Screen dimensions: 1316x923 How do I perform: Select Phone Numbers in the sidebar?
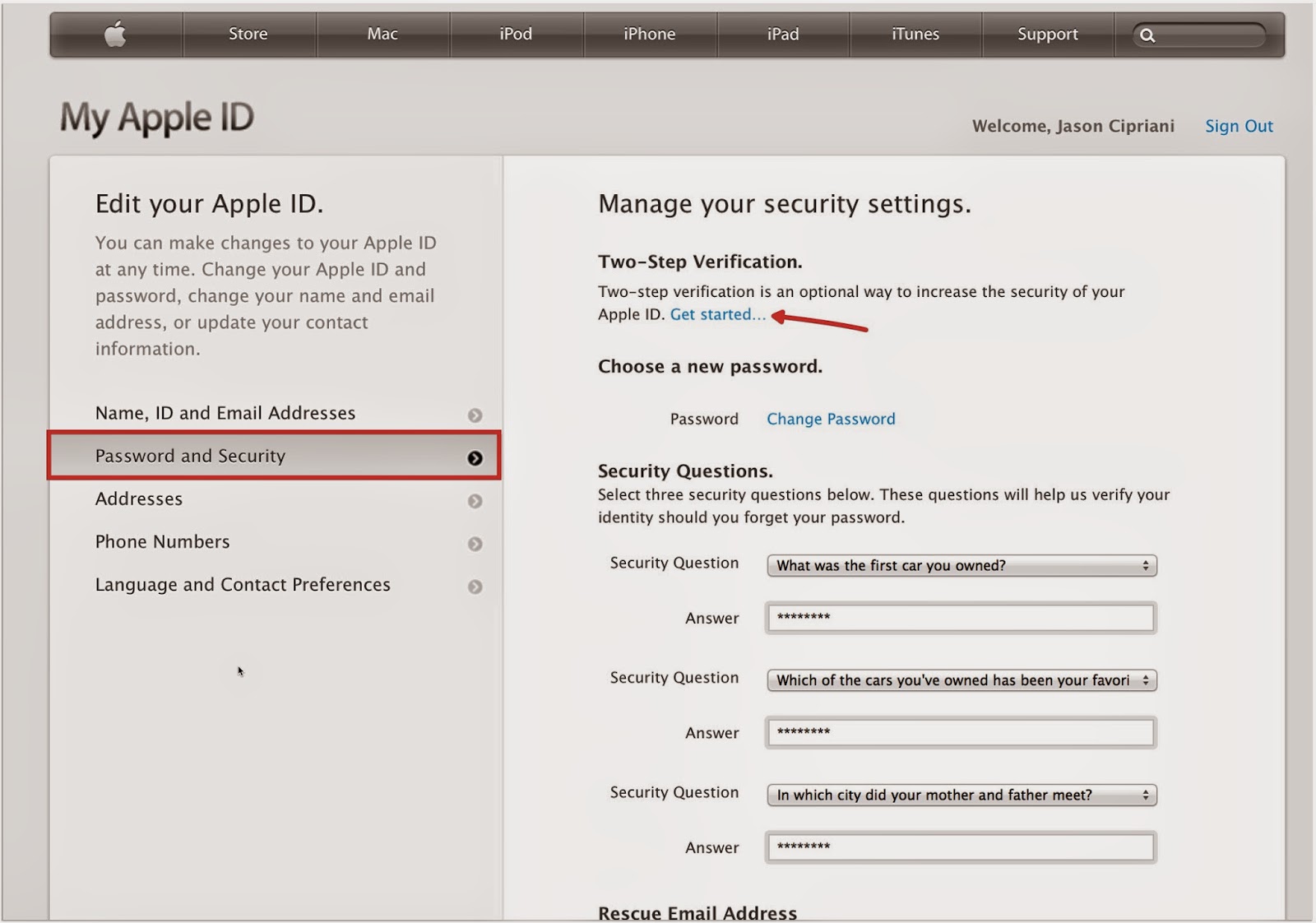click(x=163, y=542)
